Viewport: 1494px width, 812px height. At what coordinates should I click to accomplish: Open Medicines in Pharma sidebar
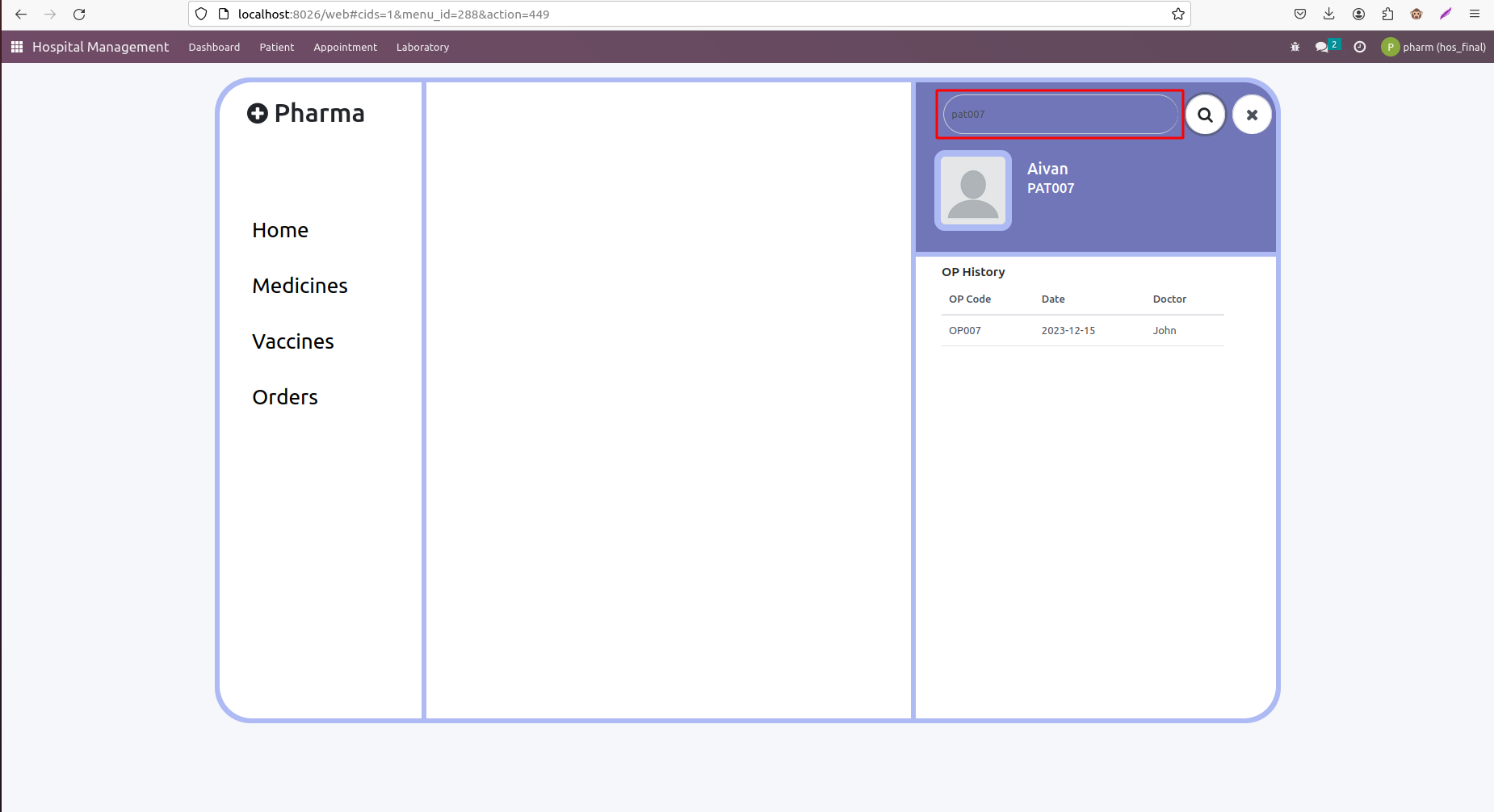tap(300, 286)
